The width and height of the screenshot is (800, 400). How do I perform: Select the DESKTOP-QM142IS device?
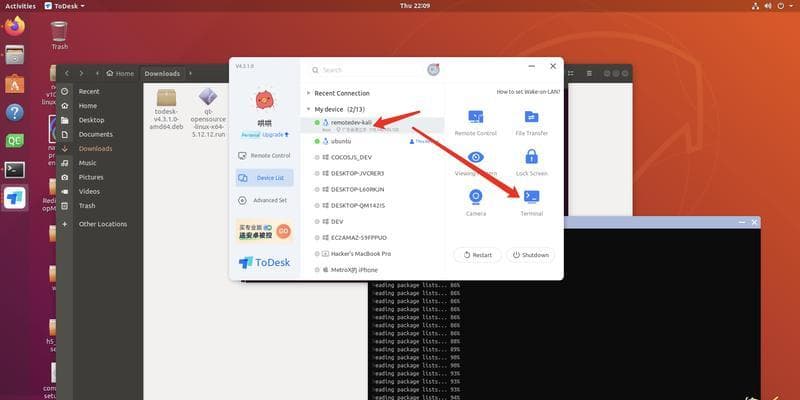pos(372,206)
